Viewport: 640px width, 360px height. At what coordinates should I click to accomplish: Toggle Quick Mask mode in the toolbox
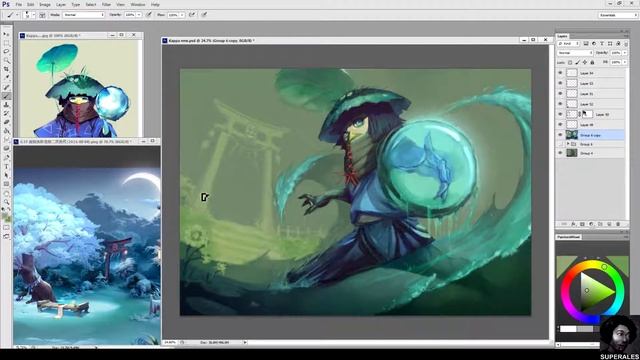6,227
